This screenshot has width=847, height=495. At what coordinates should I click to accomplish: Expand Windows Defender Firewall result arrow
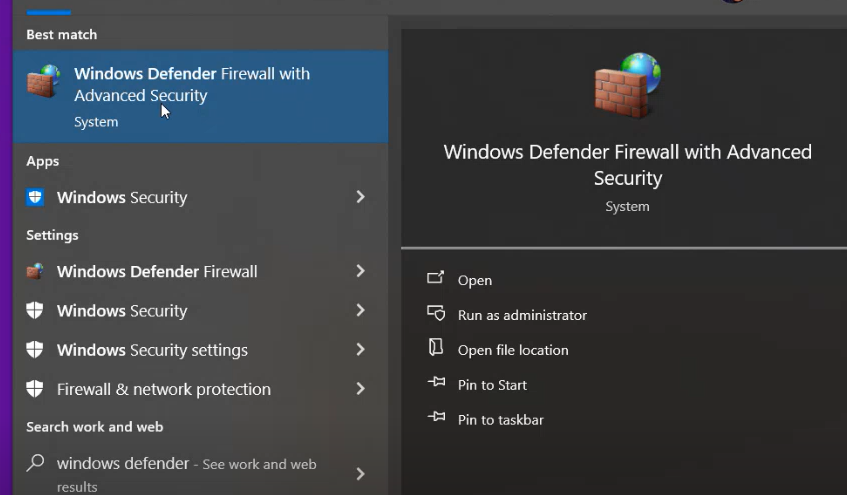pyautogui.click(x=360, y=271)
